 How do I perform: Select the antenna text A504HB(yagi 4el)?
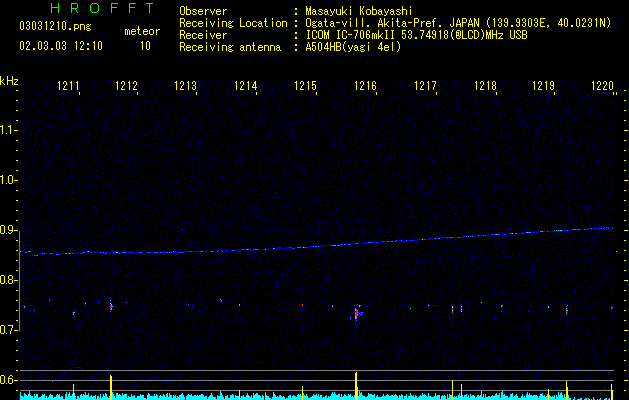click(x=353, y=47)
